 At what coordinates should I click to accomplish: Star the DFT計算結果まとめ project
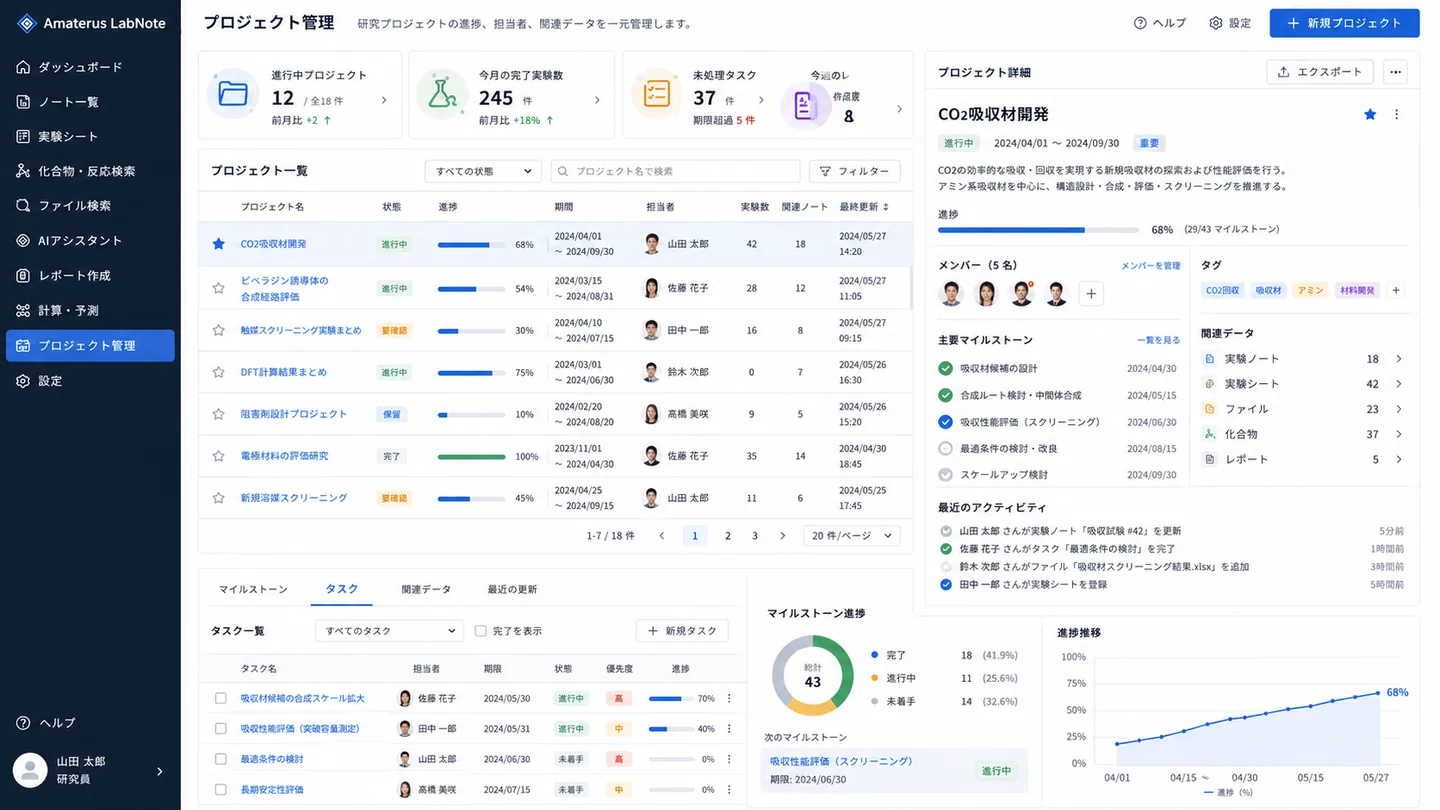(x=218, y=372)
